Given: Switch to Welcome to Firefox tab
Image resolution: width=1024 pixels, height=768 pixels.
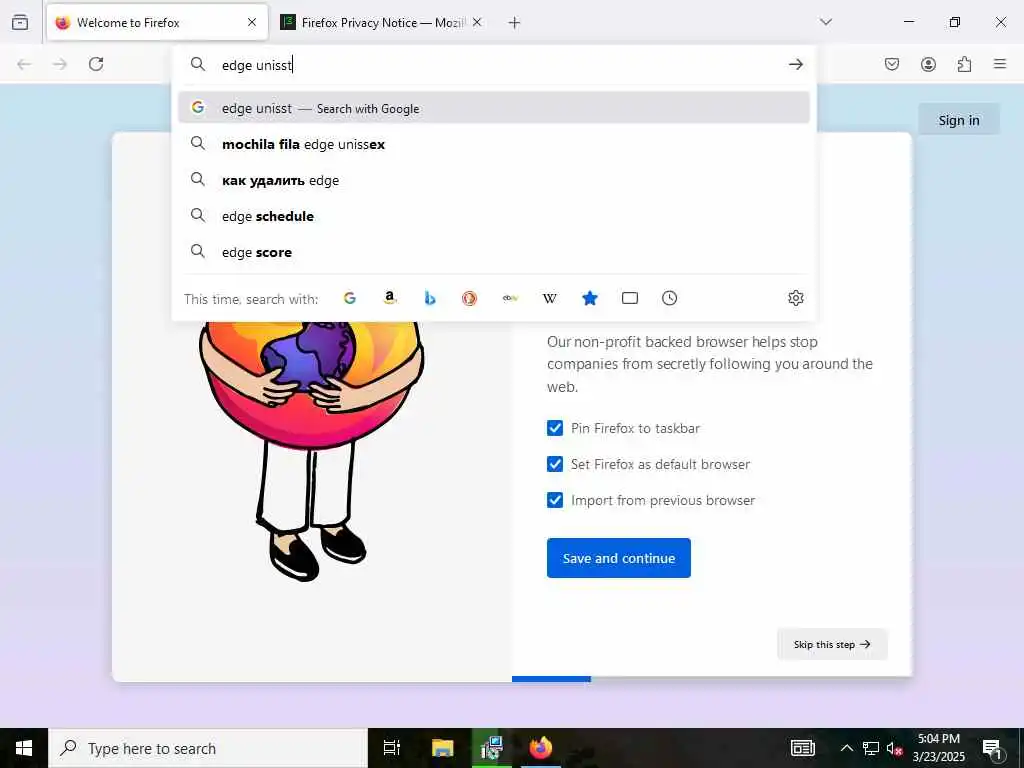Looking at the screenshot, I should point(157,22).
